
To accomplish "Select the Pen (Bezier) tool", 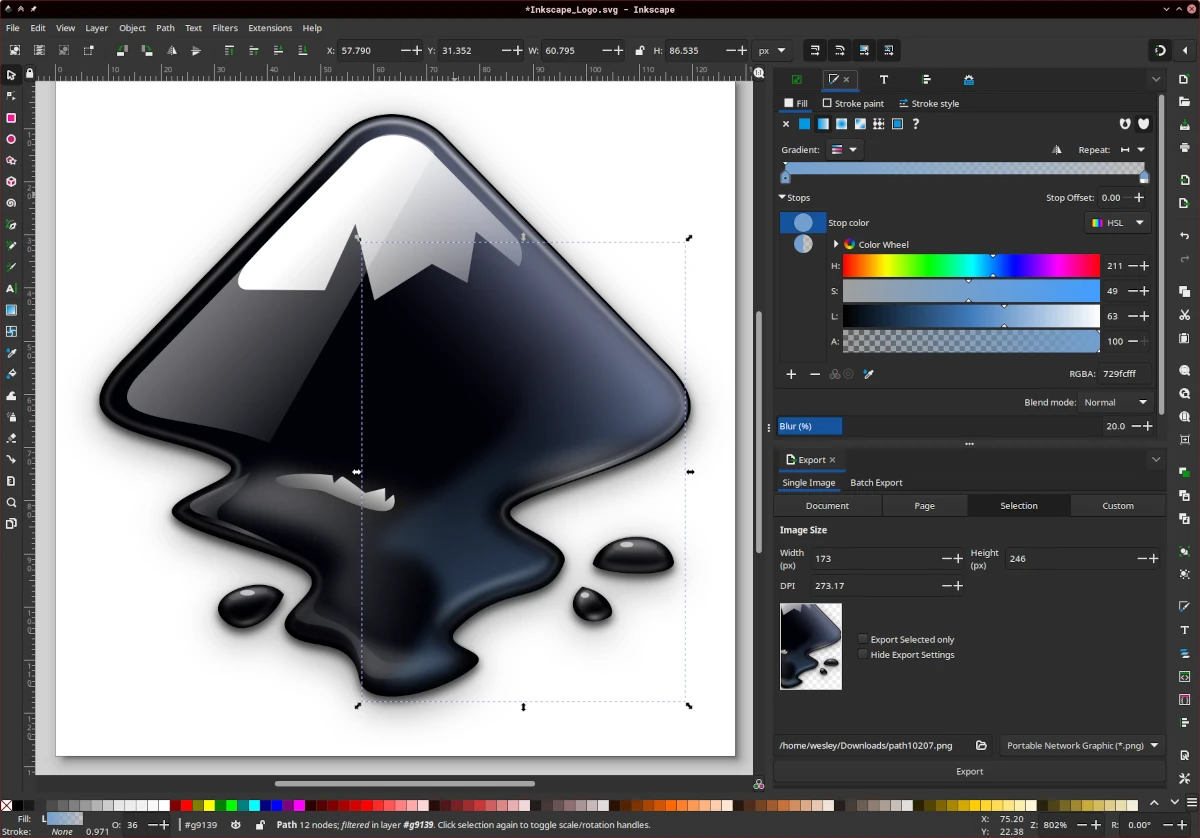I will coord(11,225).
